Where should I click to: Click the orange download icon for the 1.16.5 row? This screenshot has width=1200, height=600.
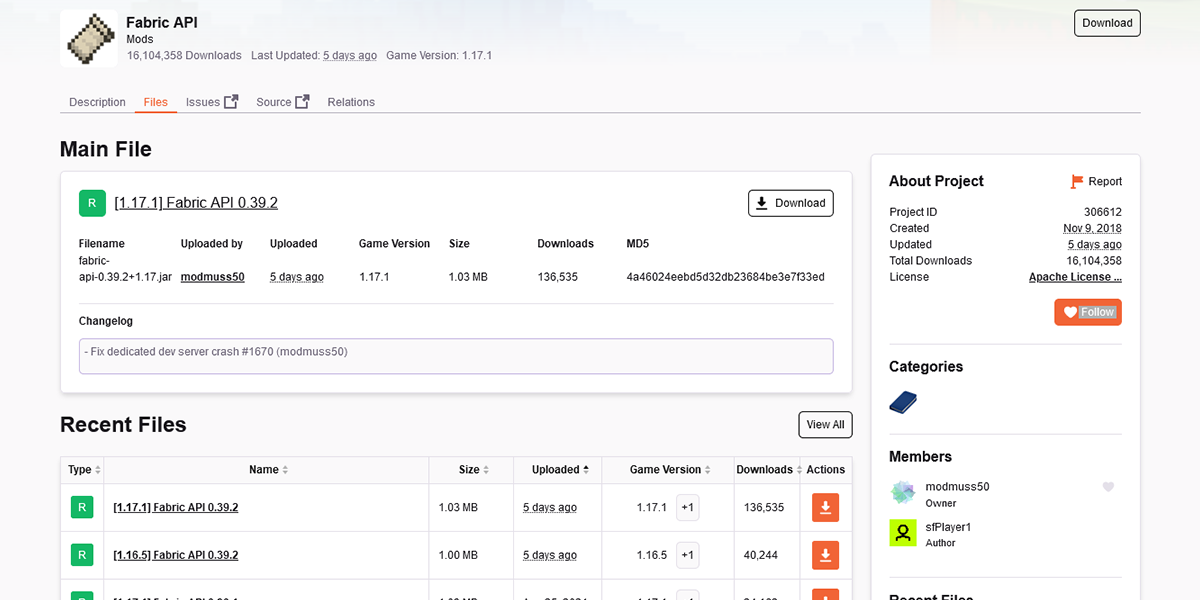pyautogui.click(x=825, y=555)
